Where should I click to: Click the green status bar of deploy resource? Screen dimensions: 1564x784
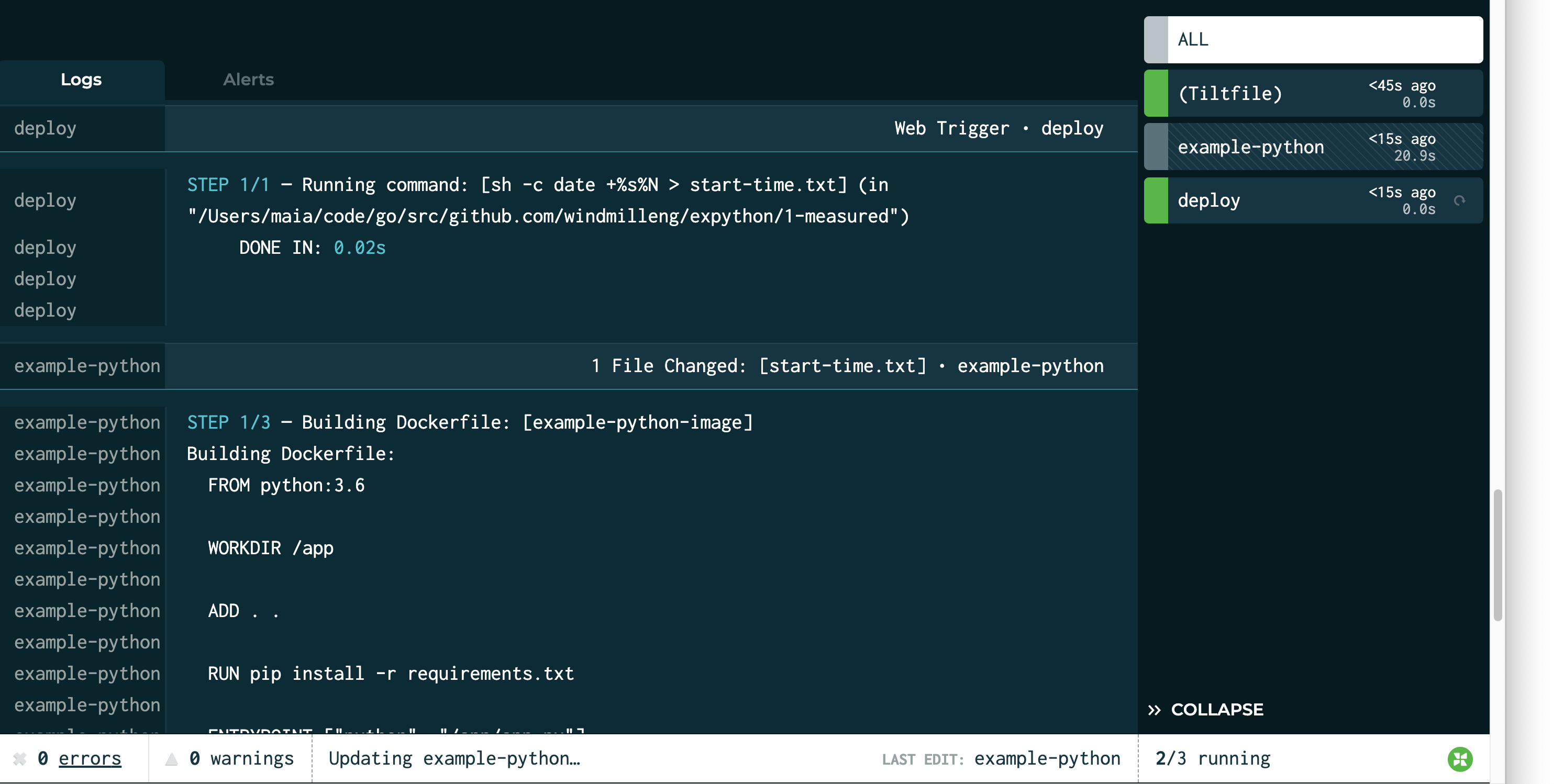1156,199
